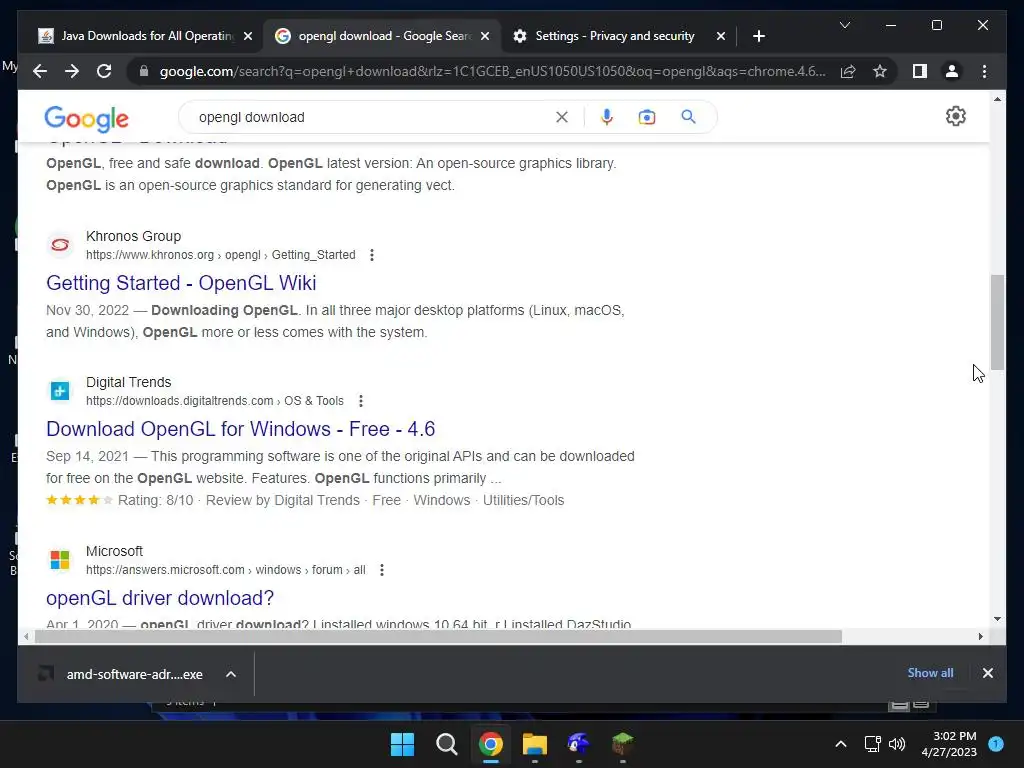Click the scroll up arrow

(997, 99)
